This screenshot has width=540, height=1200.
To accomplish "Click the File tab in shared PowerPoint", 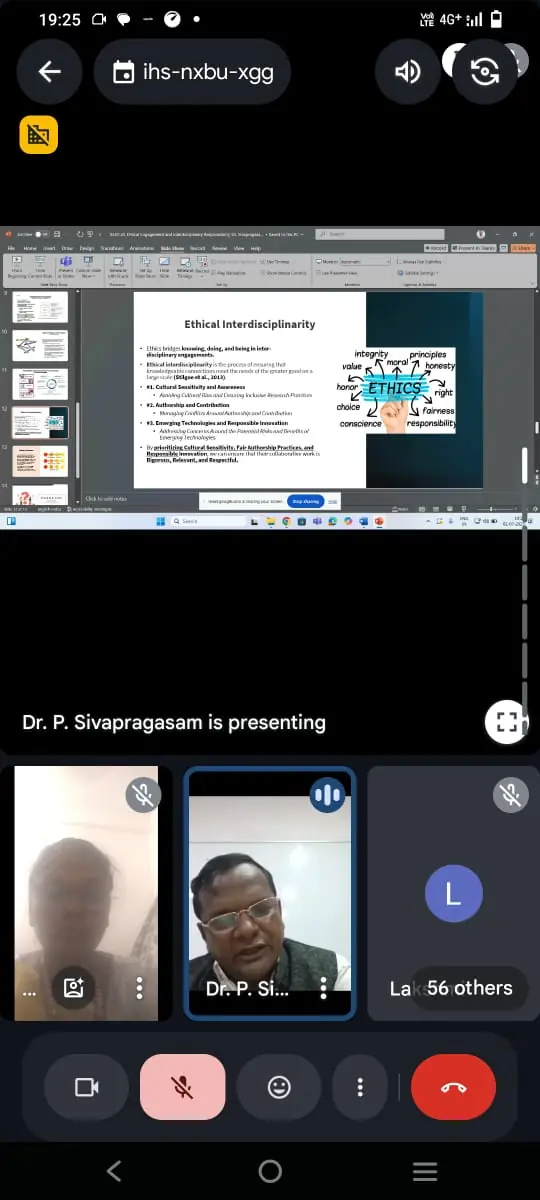I will tap(12, 247).
